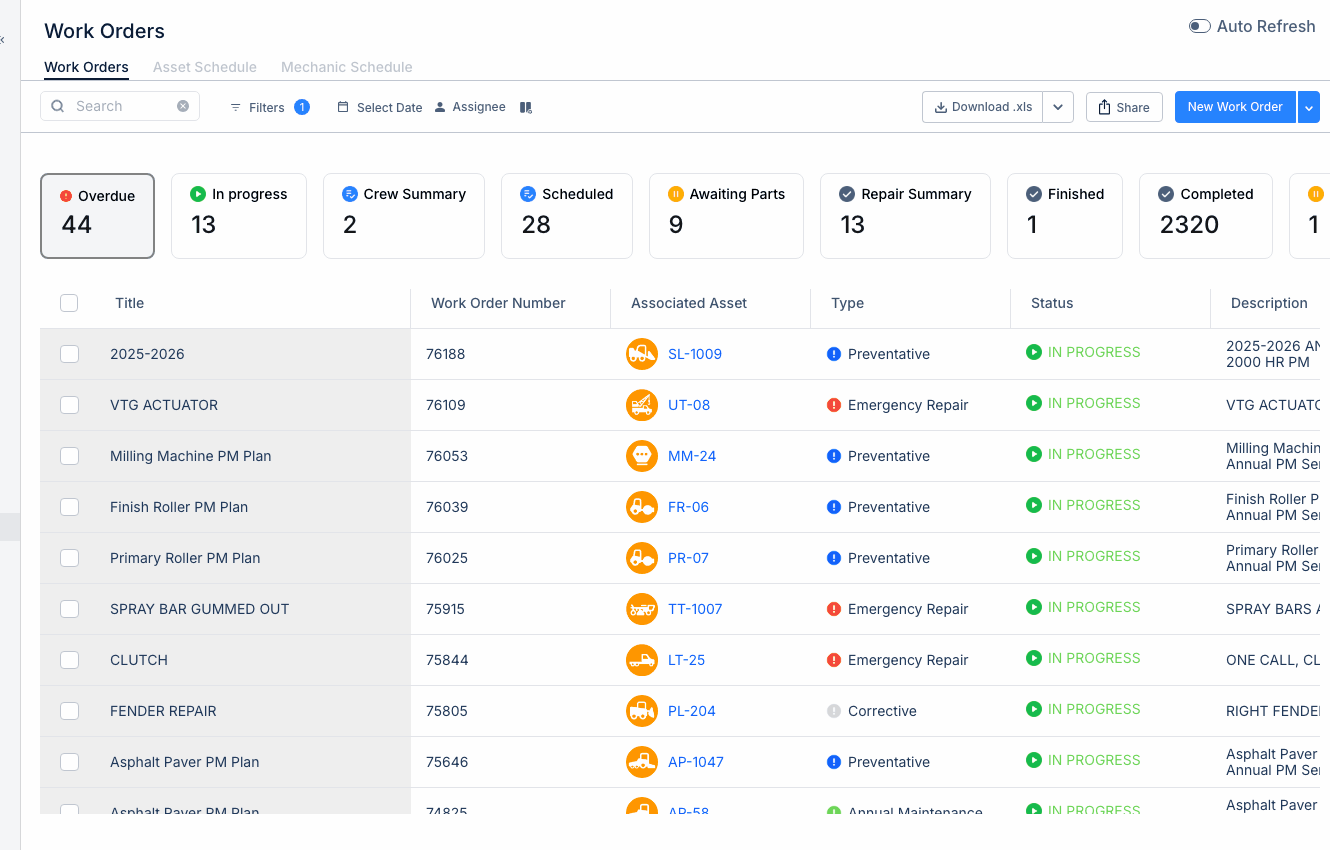Select the Crew Summary card
Screen dimensions: 1330x850
[x=404, y=216]
